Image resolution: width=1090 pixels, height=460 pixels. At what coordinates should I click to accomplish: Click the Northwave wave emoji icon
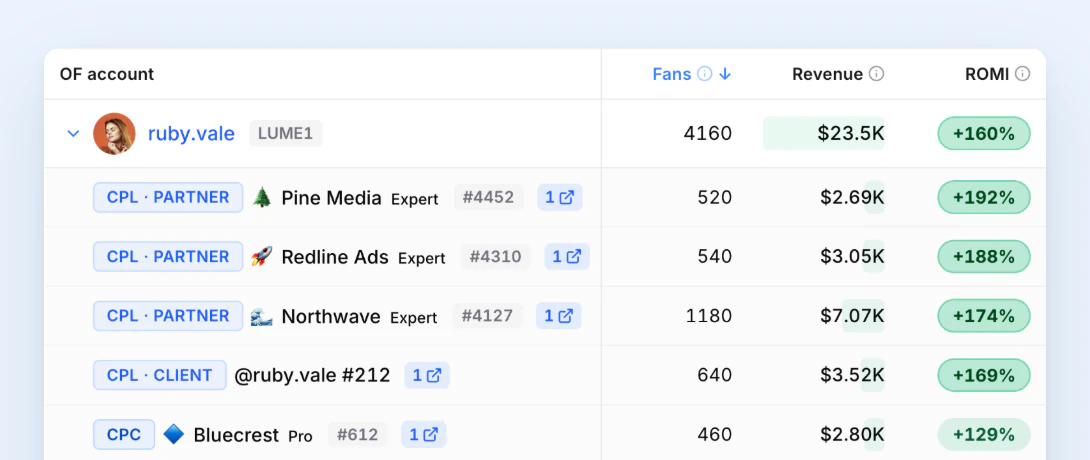click(261, 317)
